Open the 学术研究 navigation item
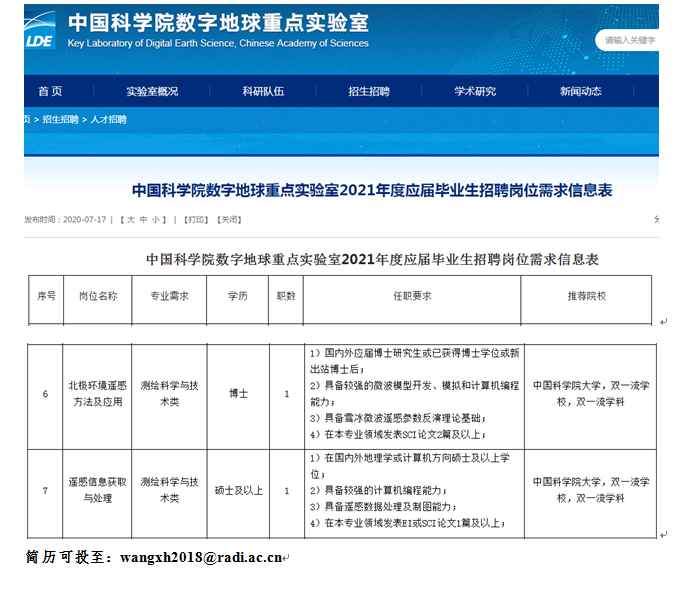The width and height of the screenshot is (683, 595). 475,91
